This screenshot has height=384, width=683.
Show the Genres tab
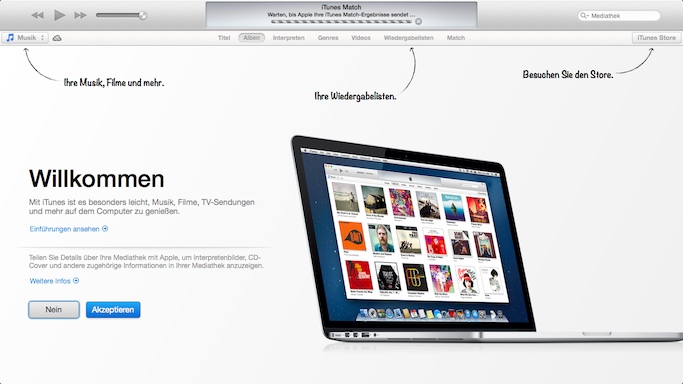[x=328, y=38]
